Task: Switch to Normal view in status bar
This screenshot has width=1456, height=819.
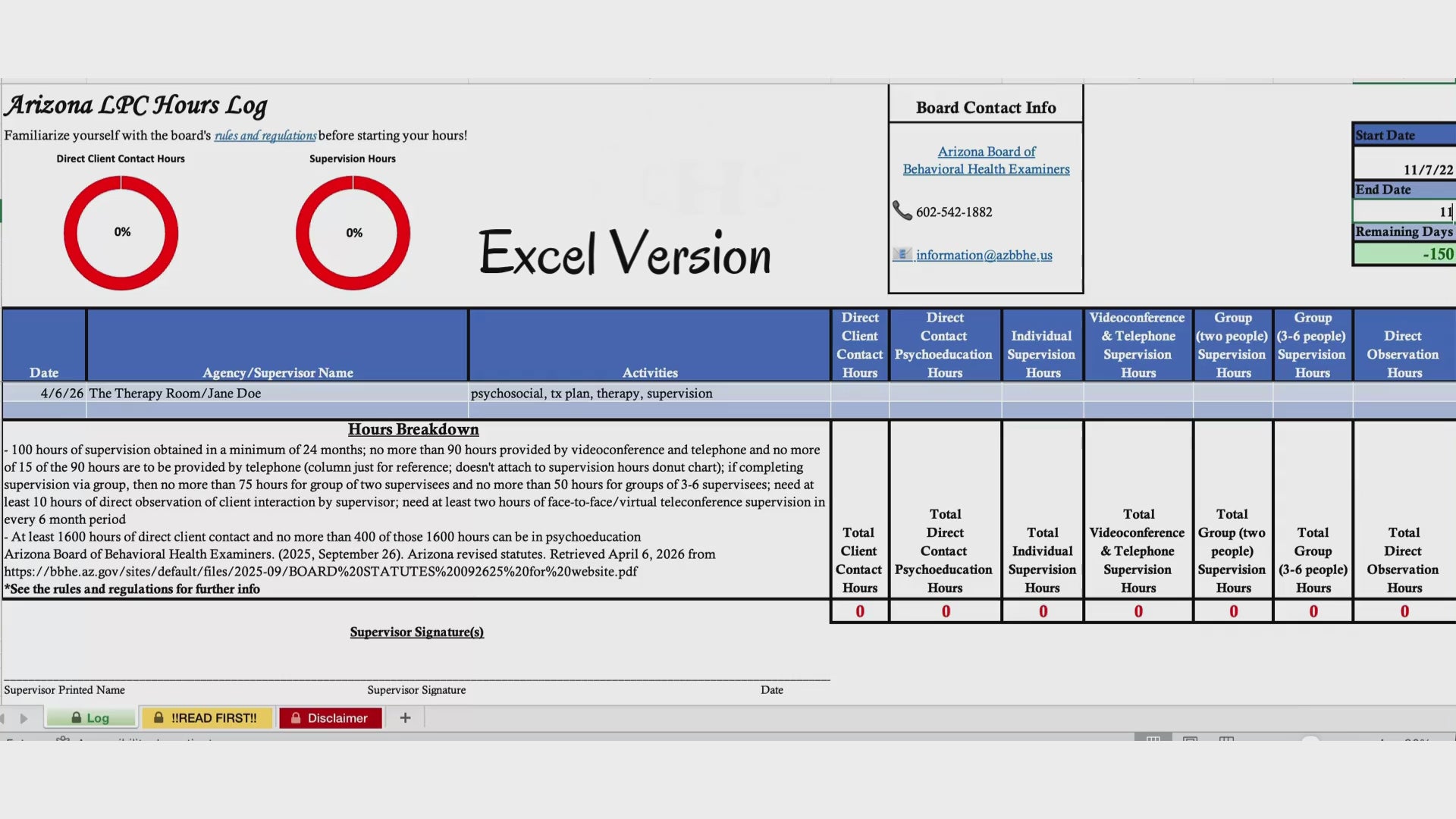Action: tap(1153, 739)
